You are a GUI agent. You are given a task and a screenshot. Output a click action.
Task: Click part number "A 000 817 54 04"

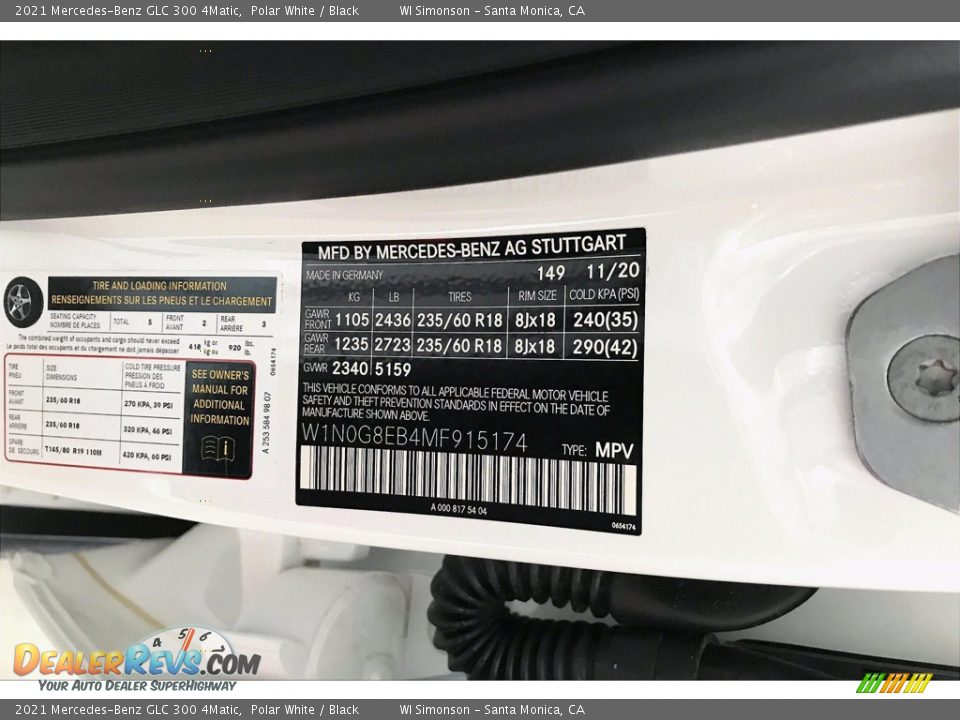(459, 509)
